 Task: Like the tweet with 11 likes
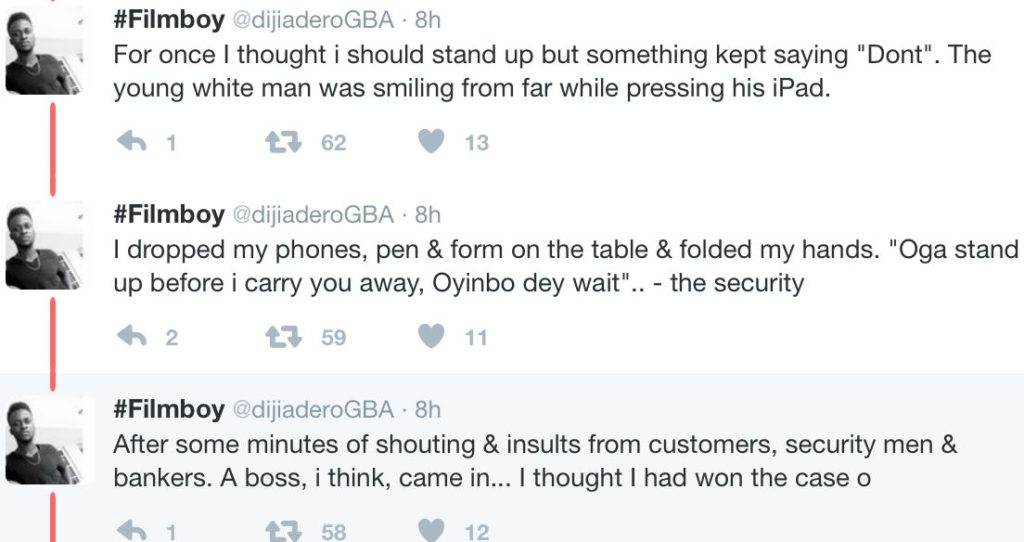pyautogui.click(x=432, y=337)
